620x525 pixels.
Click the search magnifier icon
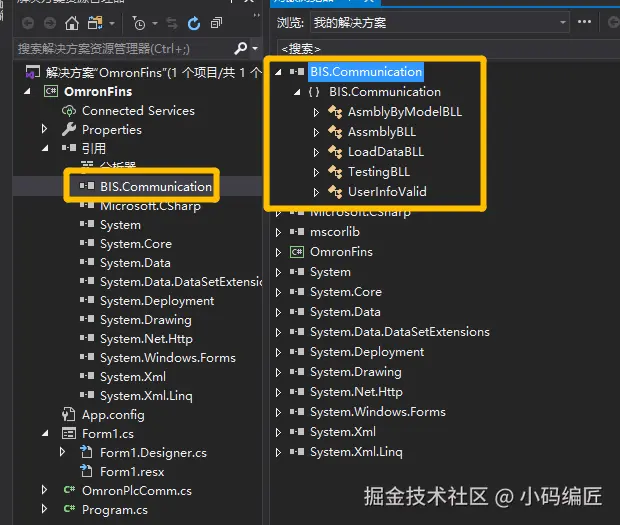pyautogui.click(x=240, y=49)
